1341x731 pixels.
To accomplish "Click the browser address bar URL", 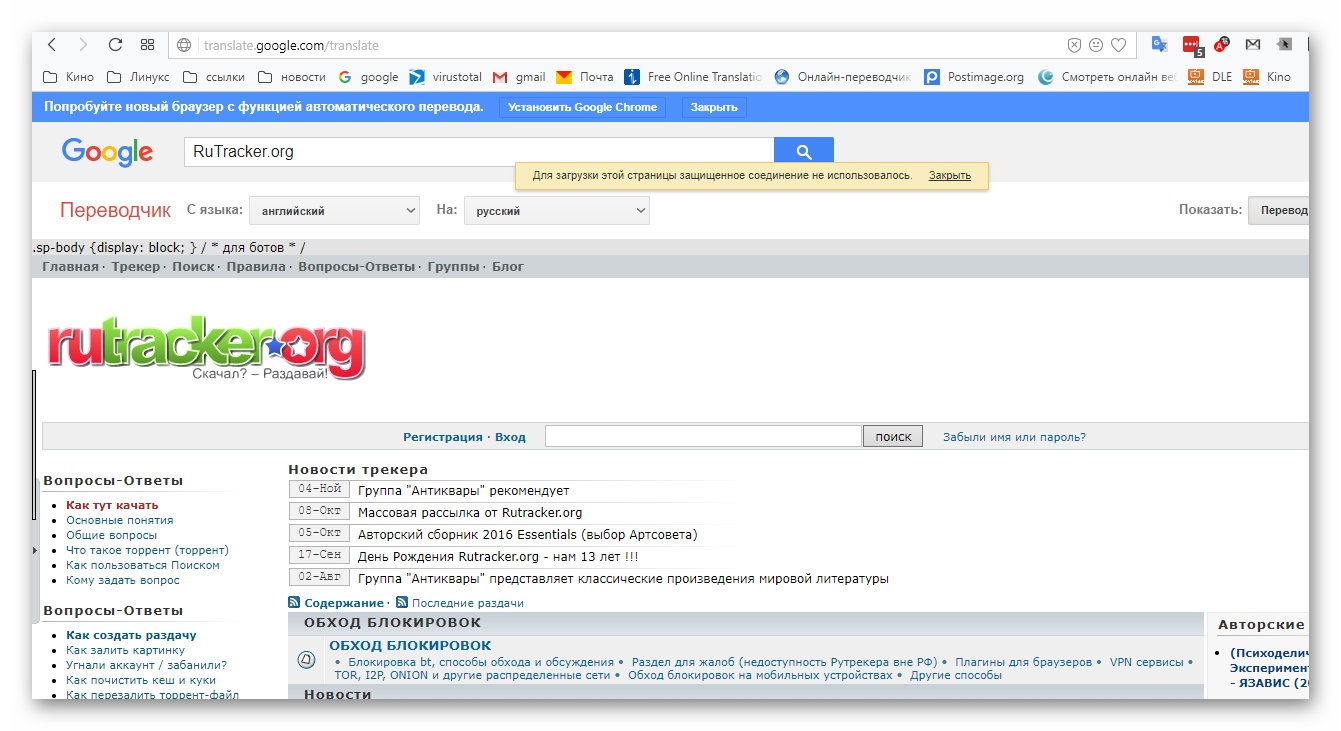I will pos(291,45).
